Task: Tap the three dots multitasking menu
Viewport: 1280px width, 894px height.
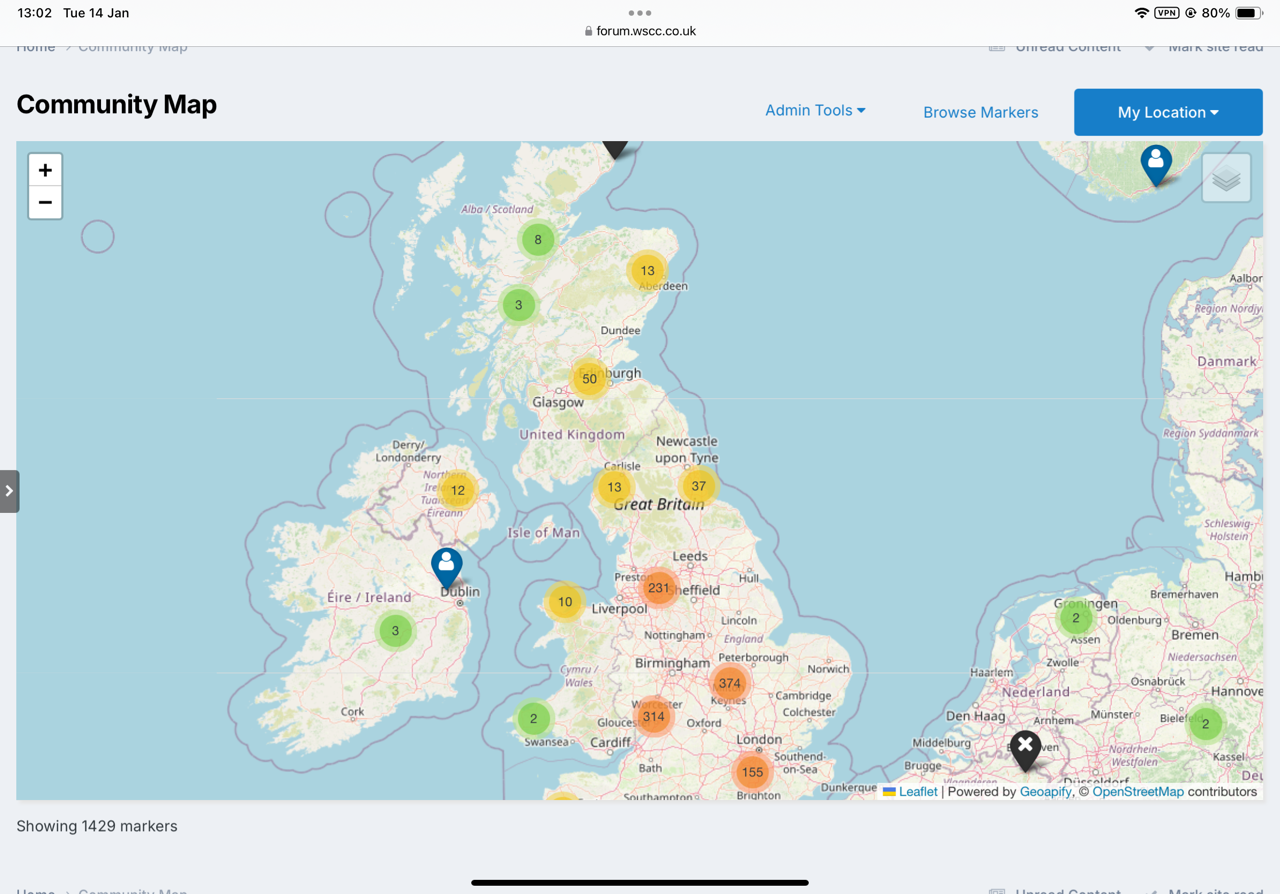Action: pos(640,13)
